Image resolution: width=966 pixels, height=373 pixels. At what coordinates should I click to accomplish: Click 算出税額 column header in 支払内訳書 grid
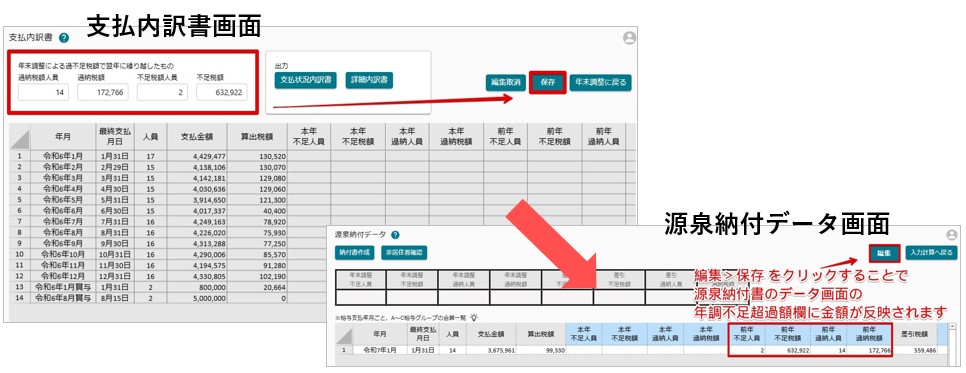coord(258,137)
